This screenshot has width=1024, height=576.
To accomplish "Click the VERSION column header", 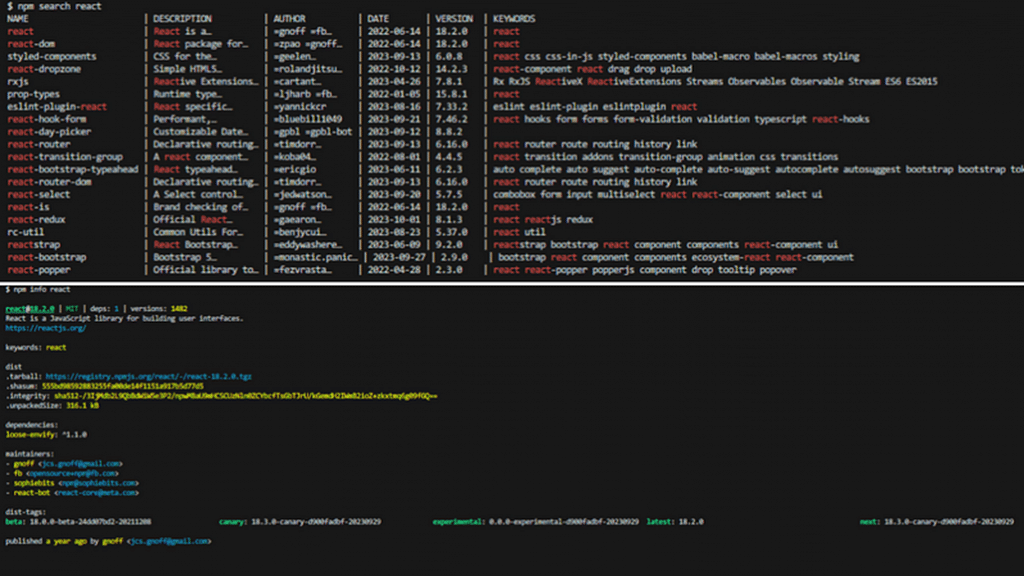I will click(454, 18).
